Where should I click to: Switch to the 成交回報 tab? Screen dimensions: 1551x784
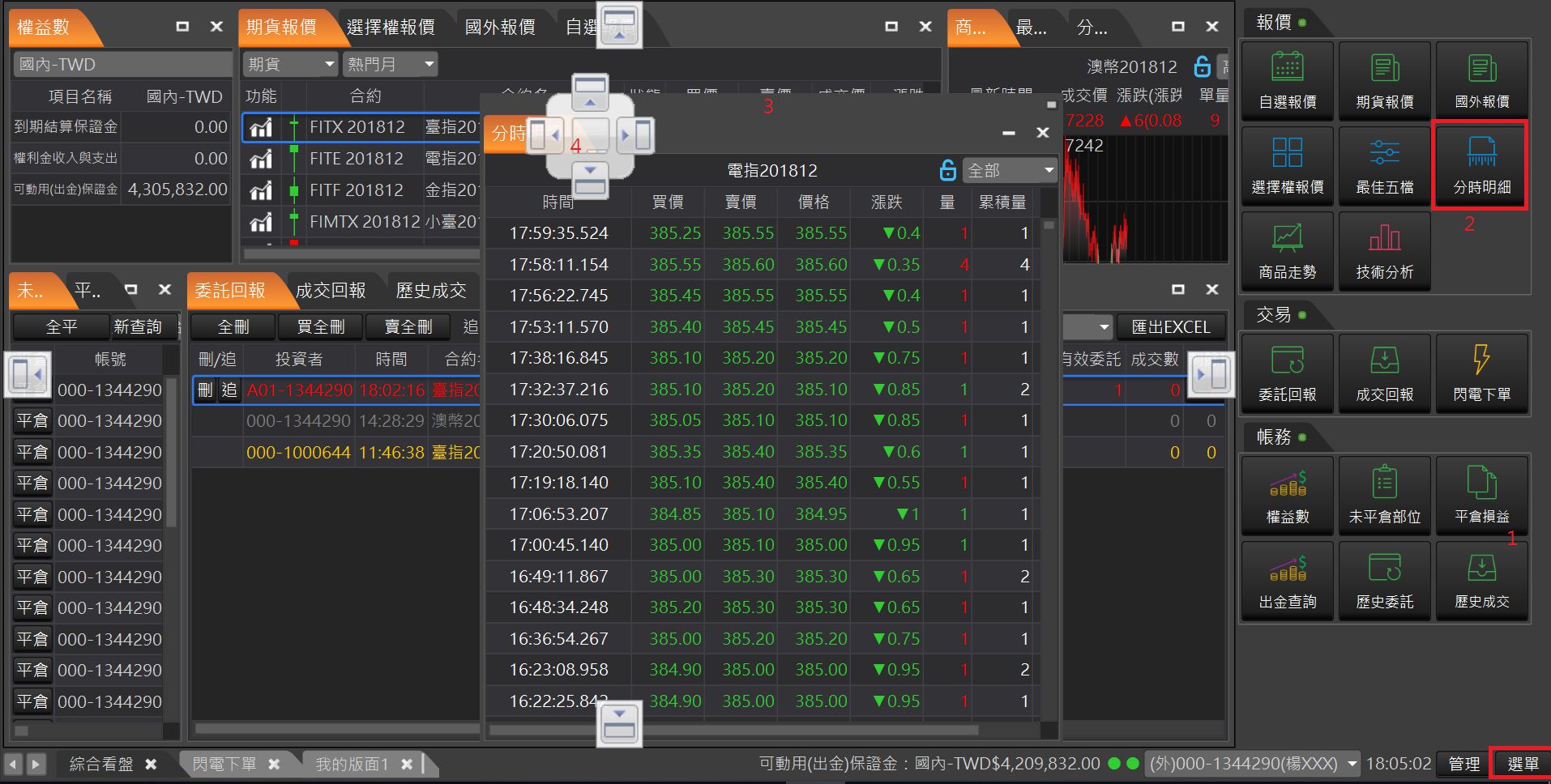(x=330, y=290)
